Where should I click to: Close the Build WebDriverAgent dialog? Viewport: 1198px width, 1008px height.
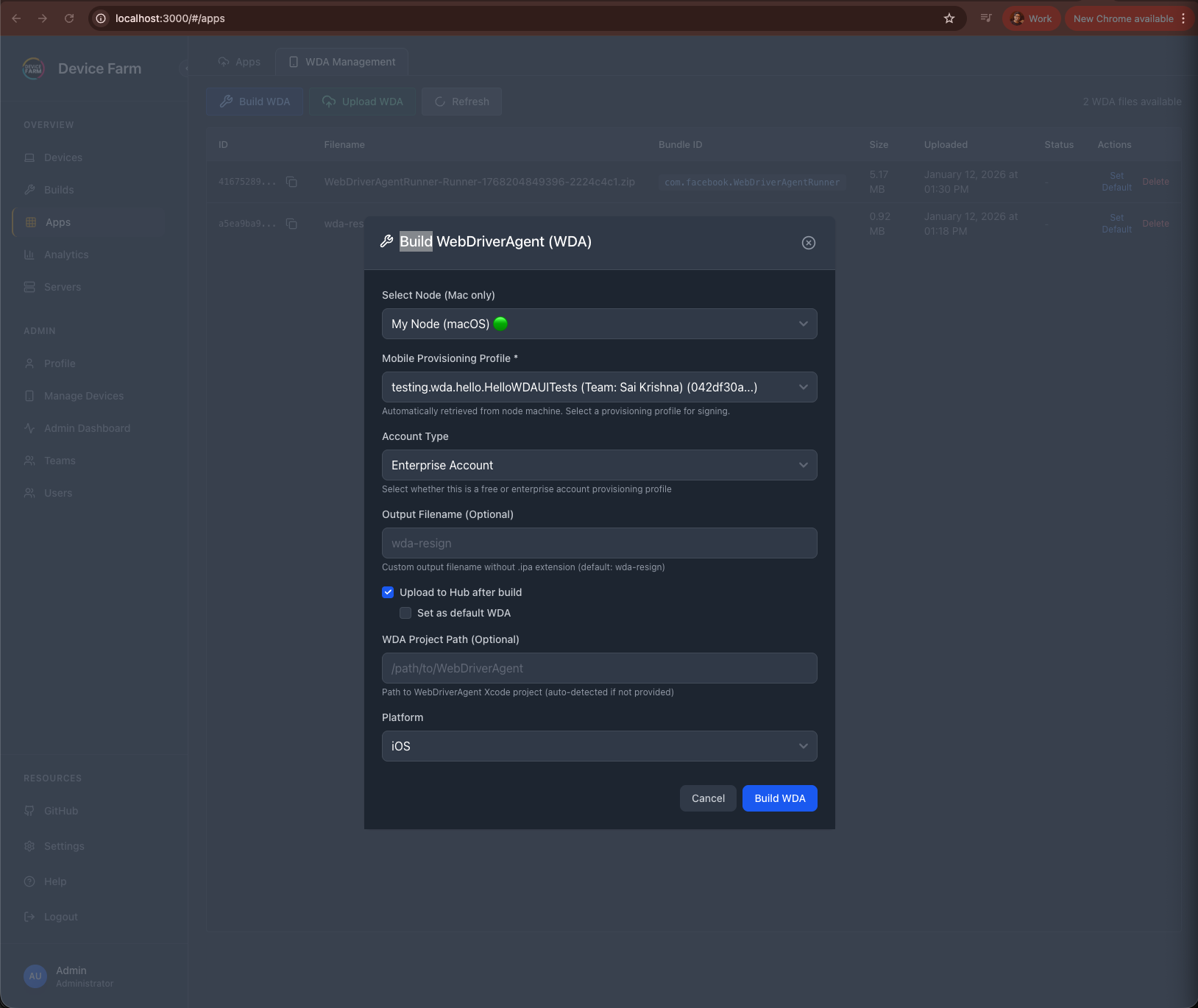808,243
